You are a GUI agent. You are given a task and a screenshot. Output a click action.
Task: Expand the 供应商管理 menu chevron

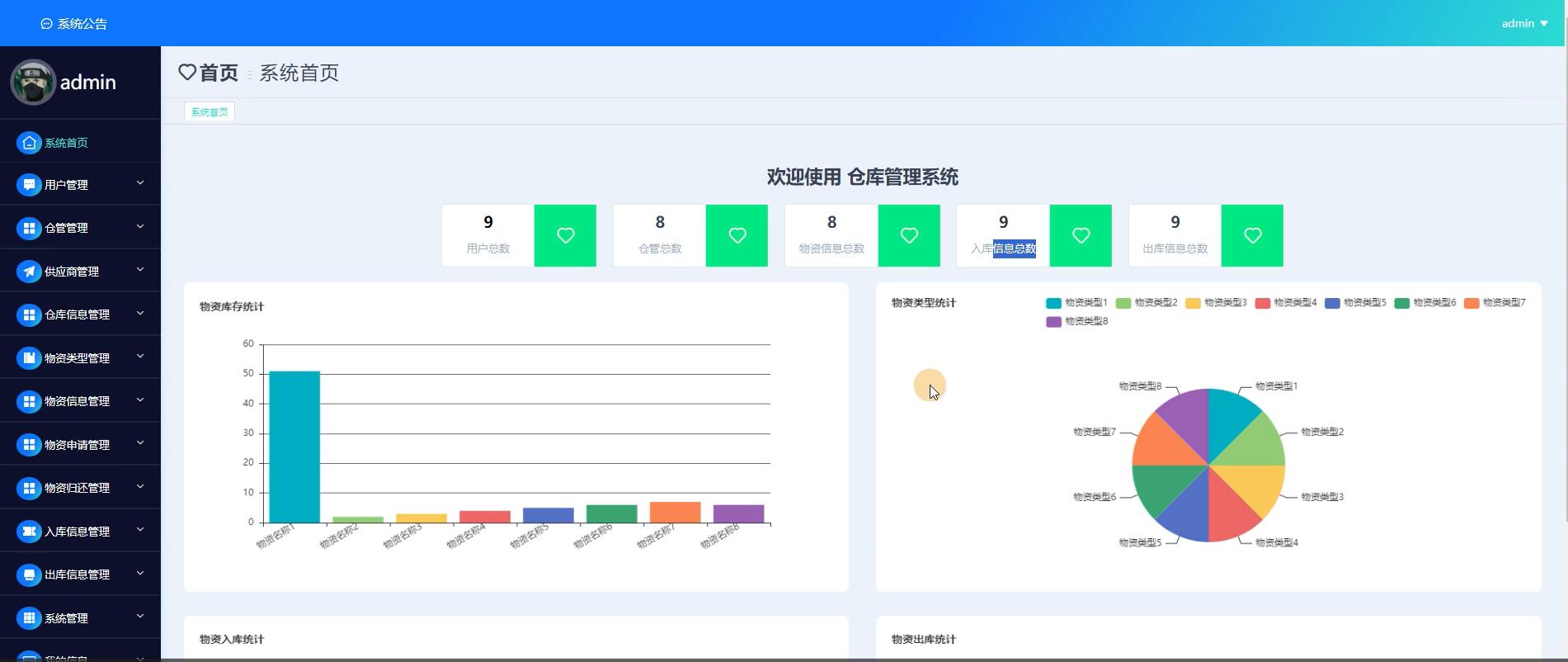pos(139,270)
